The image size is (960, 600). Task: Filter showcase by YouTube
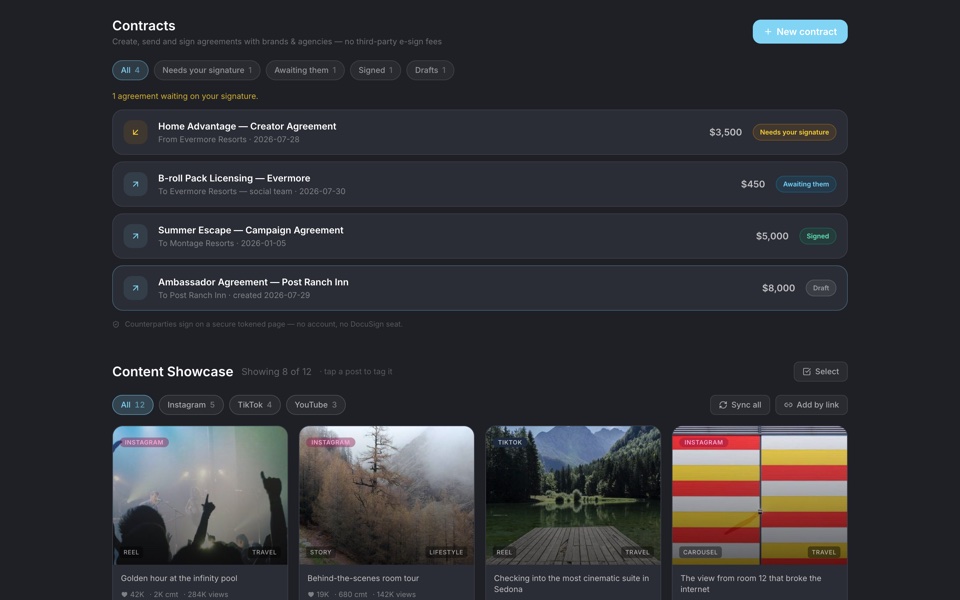(315, 405)
